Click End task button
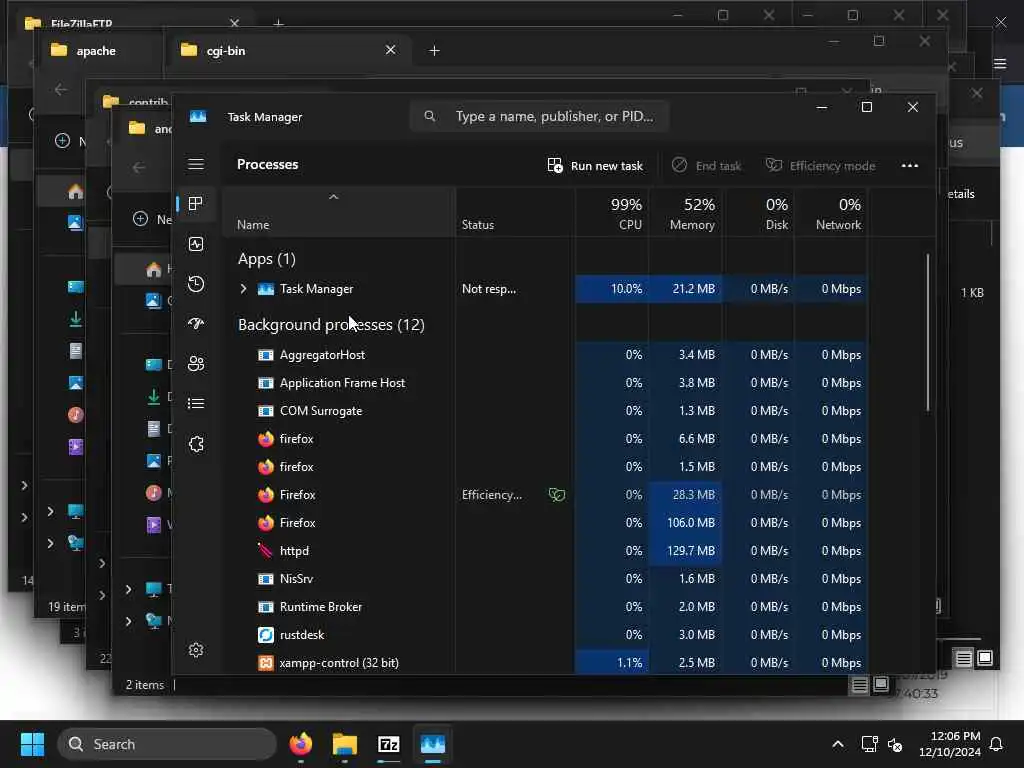 [x=707, y=165]
